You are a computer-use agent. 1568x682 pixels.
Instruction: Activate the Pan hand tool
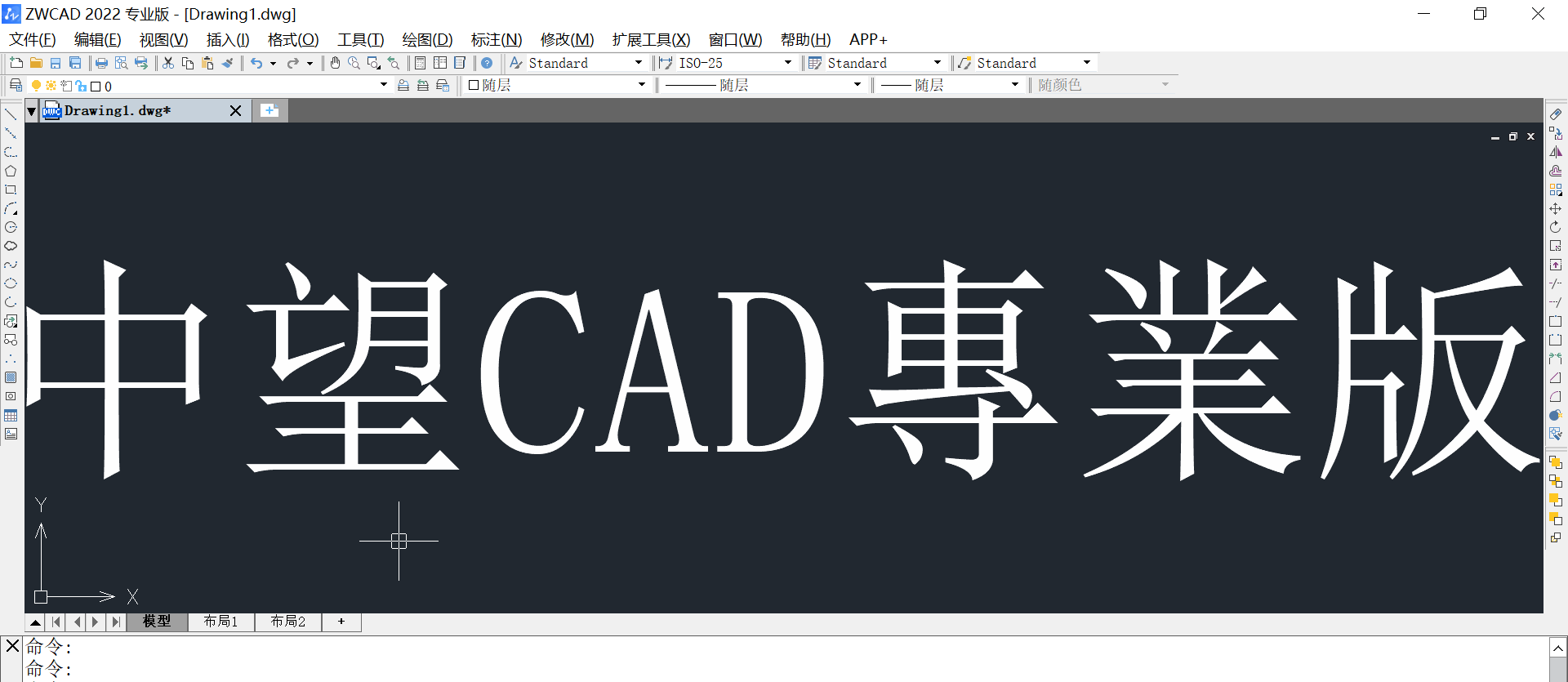pyautogui.click(x=335, y=63)
